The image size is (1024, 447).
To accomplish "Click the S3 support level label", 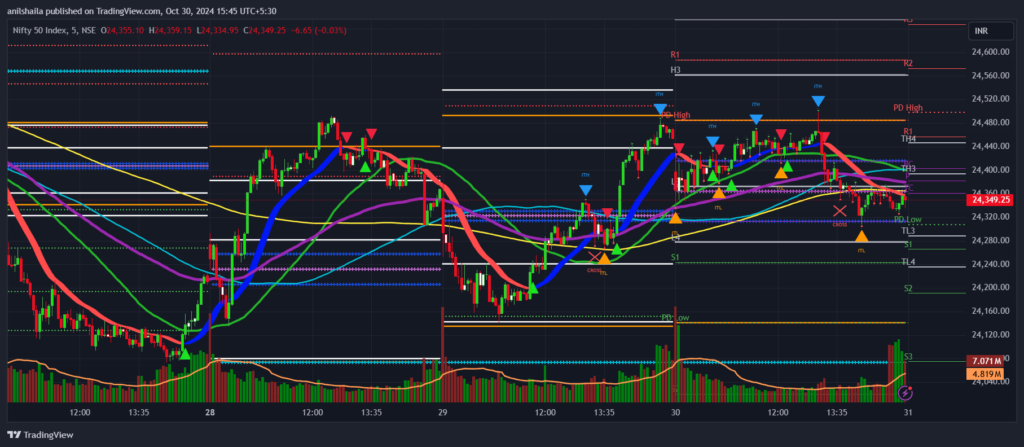I will point(908,357).
